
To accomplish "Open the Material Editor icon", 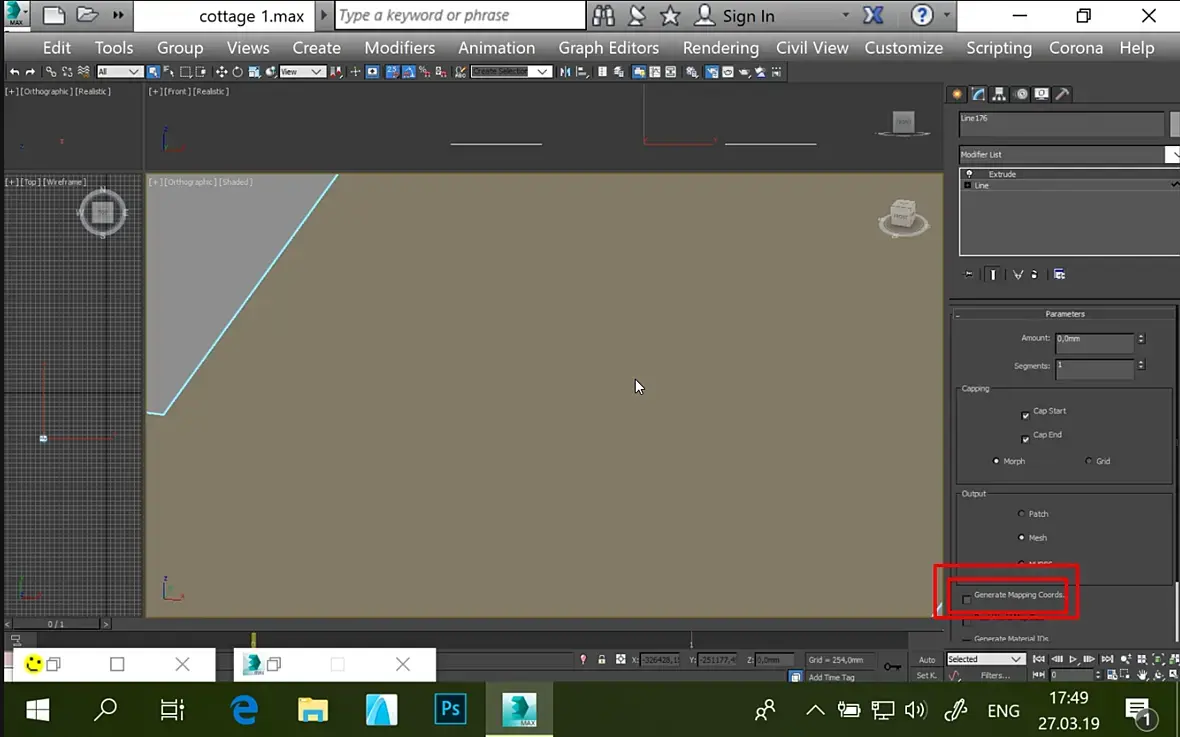I will pyautogui.click(x=692, y=72).
